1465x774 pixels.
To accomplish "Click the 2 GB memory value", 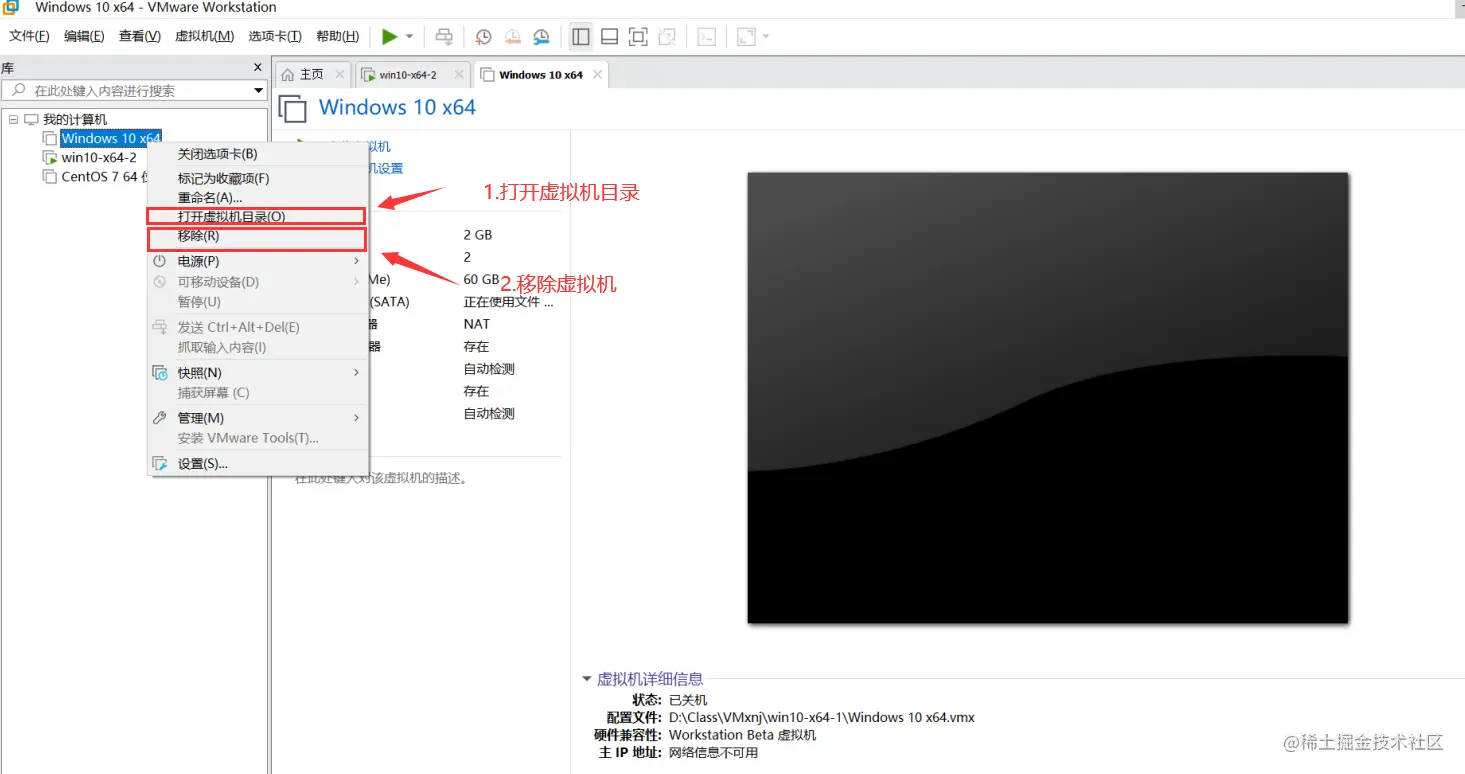I will (x=478, y=235).
